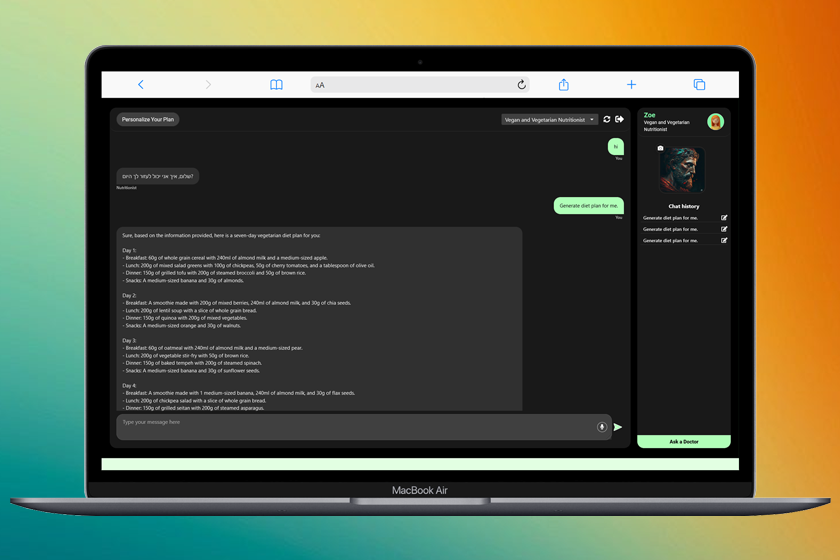Edit the third chat history entry
Screen dimensions: 840x560
point(724,241)
